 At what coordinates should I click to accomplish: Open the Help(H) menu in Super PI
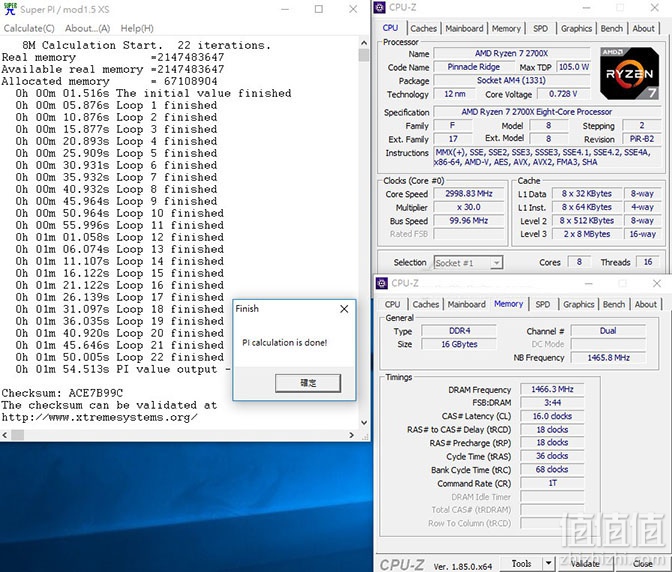(x=137, y=28)
